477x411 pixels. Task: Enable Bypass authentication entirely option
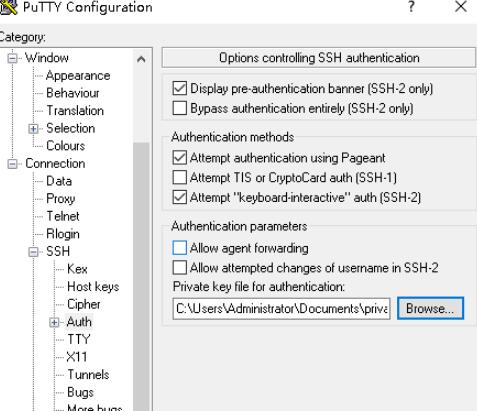tap(180, 108)
